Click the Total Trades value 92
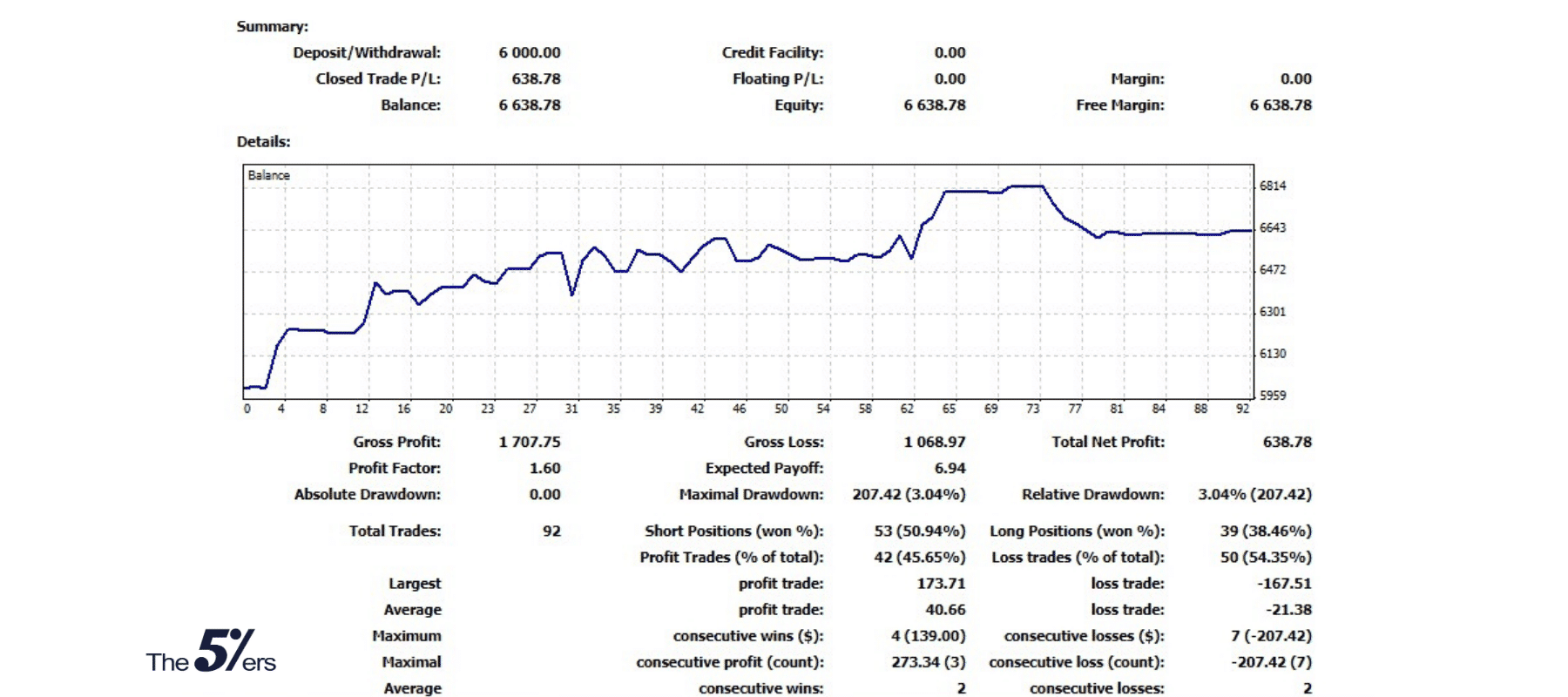This screenshot has width=1568, height=697. click(551, 531)
